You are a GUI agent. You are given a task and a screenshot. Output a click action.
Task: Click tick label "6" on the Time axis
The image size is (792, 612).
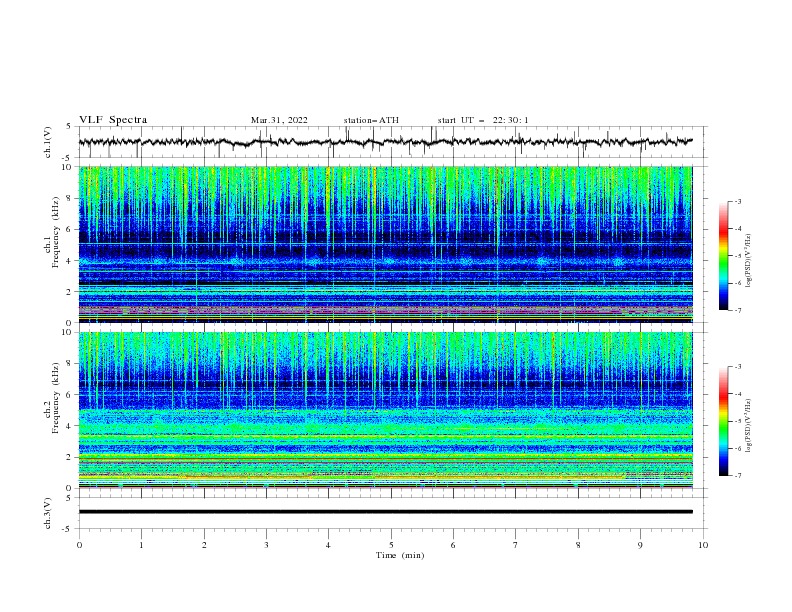pos(453,545)
